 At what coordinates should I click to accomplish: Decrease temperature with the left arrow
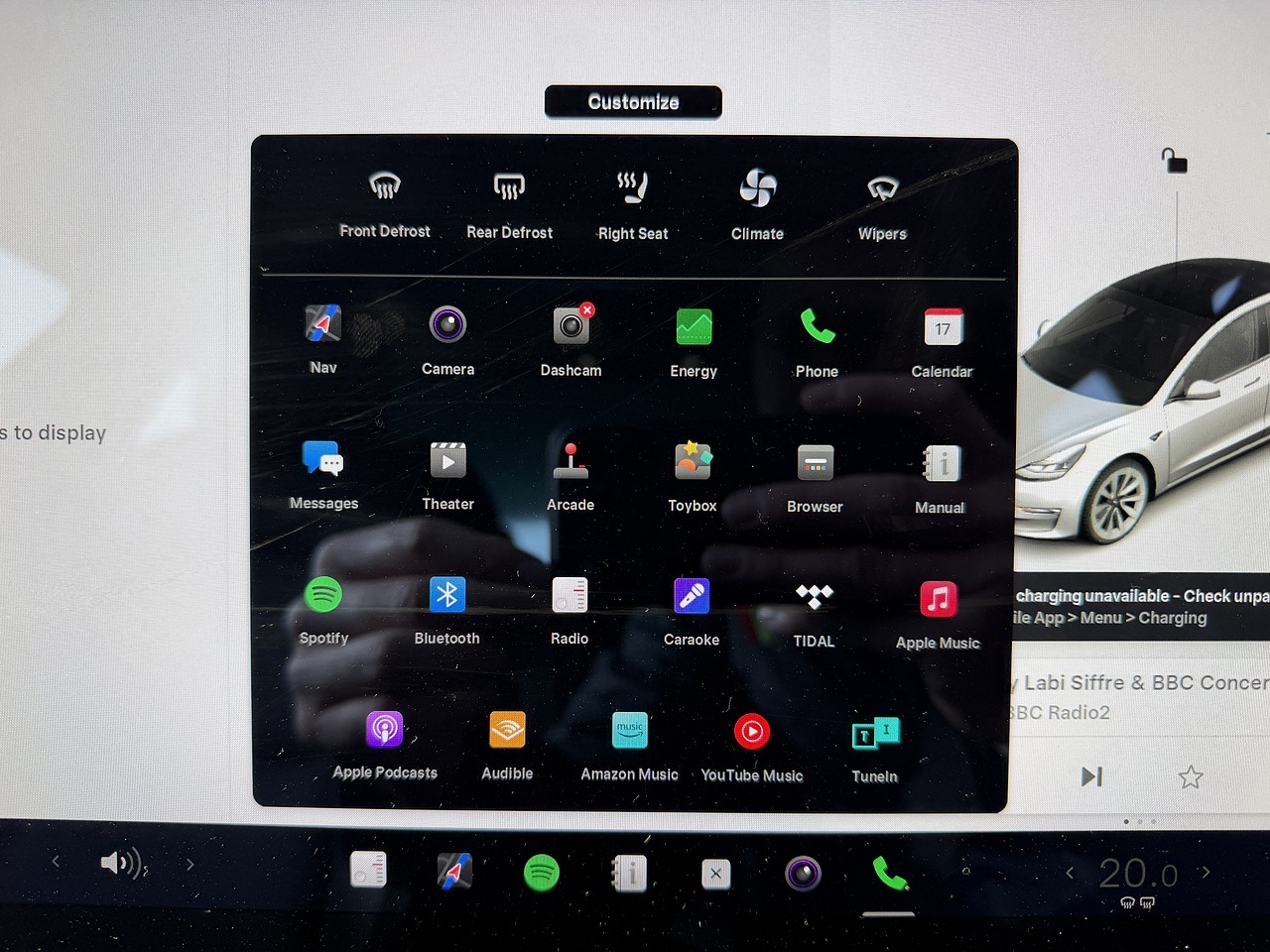tap(1070, 873)
